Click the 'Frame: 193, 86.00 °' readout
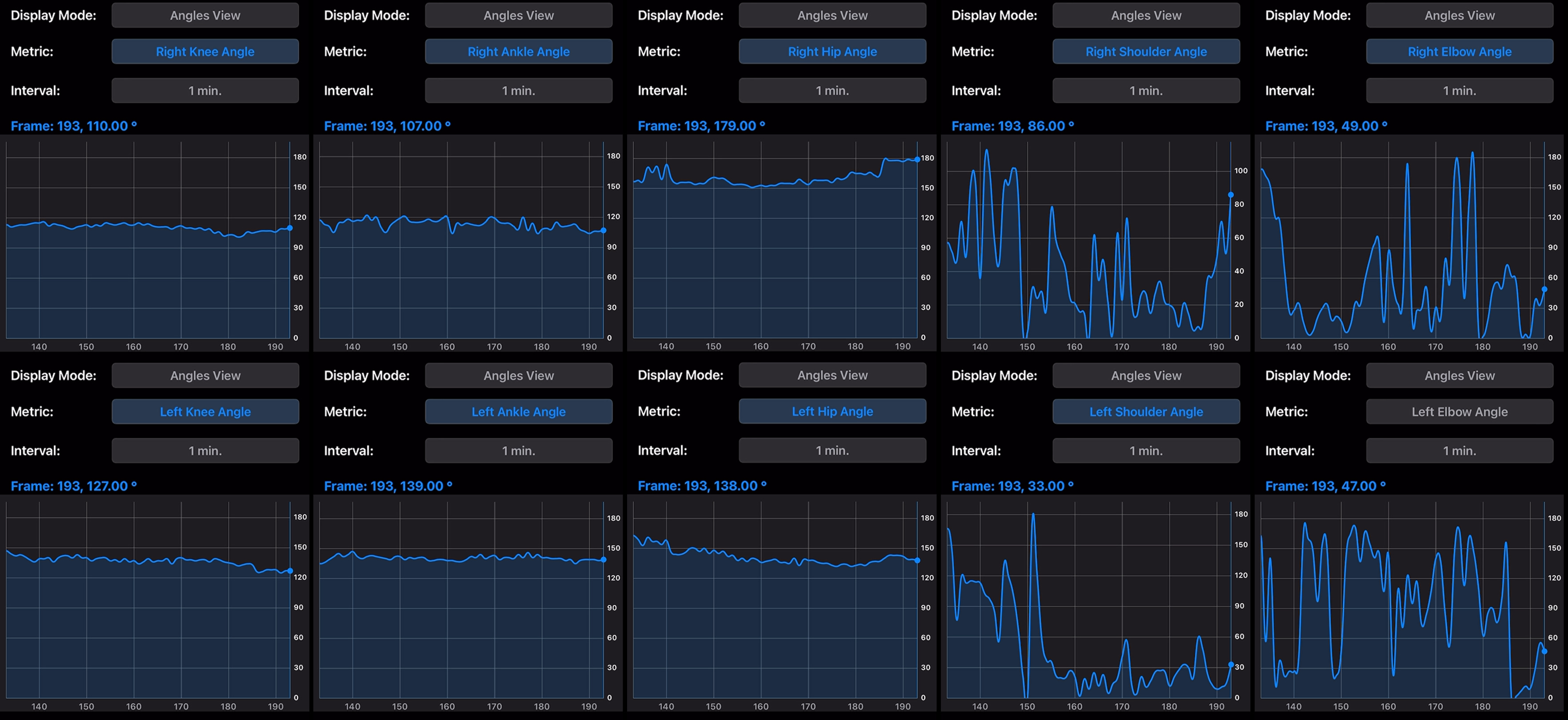Image resolution: width=1568 pixels, height=720 pixels. coord(1013,126)
